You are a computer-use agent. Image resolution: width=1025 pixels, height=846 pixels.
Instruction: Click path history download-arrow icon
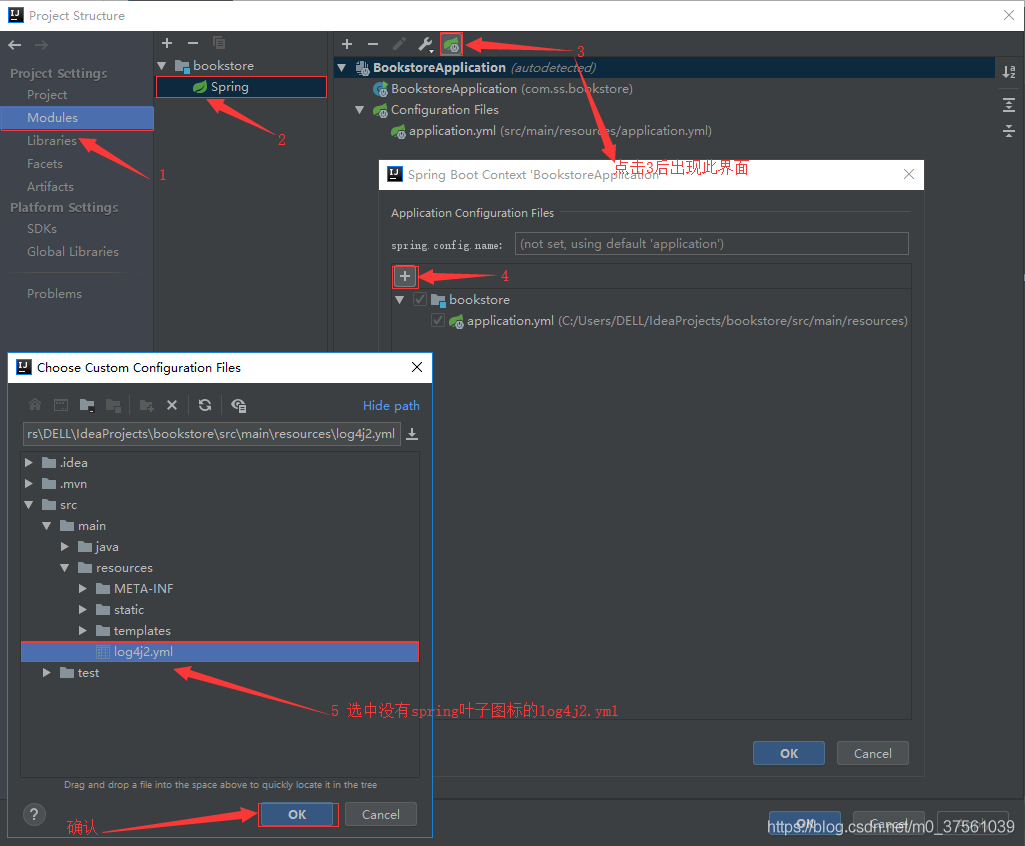click(x=412, y=433)
